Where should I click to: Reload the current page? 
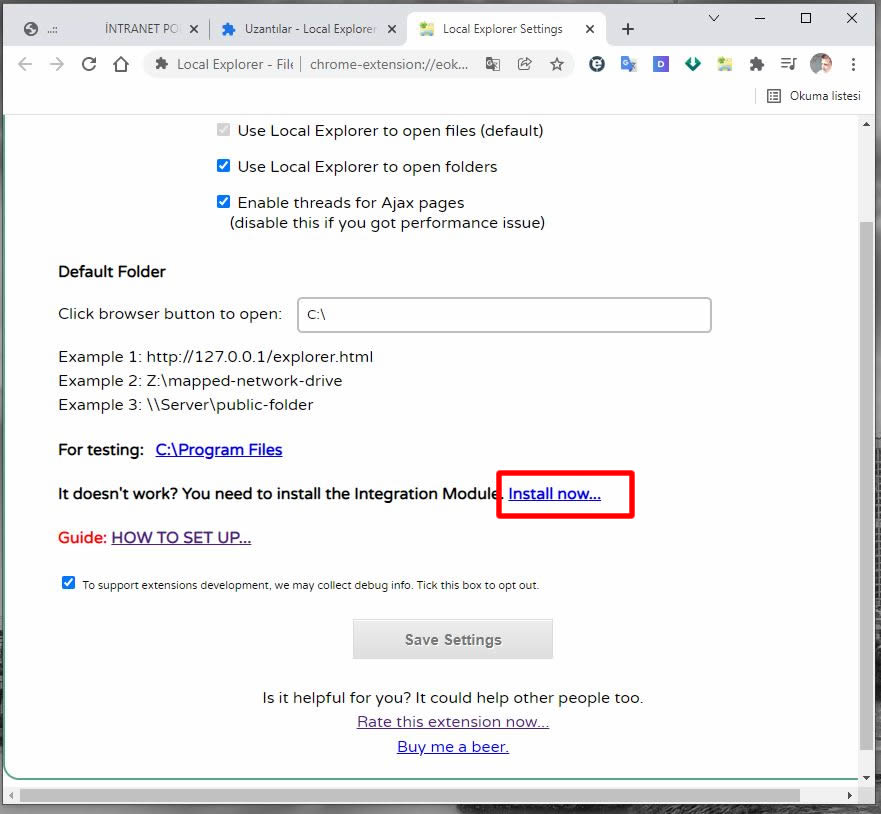[89, 64]
